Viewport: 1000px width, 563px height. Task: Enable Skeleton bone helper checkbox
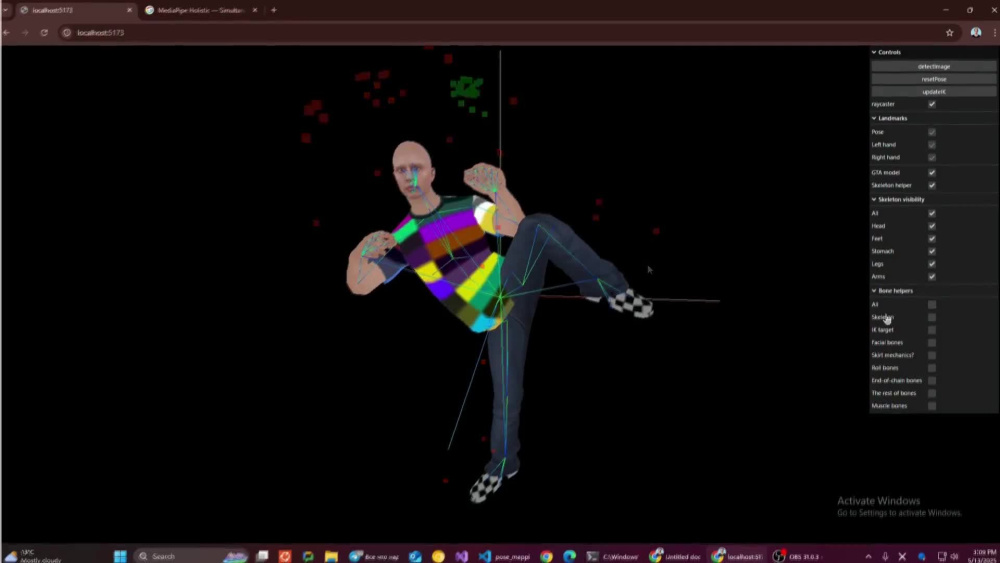tap(932, 317)
